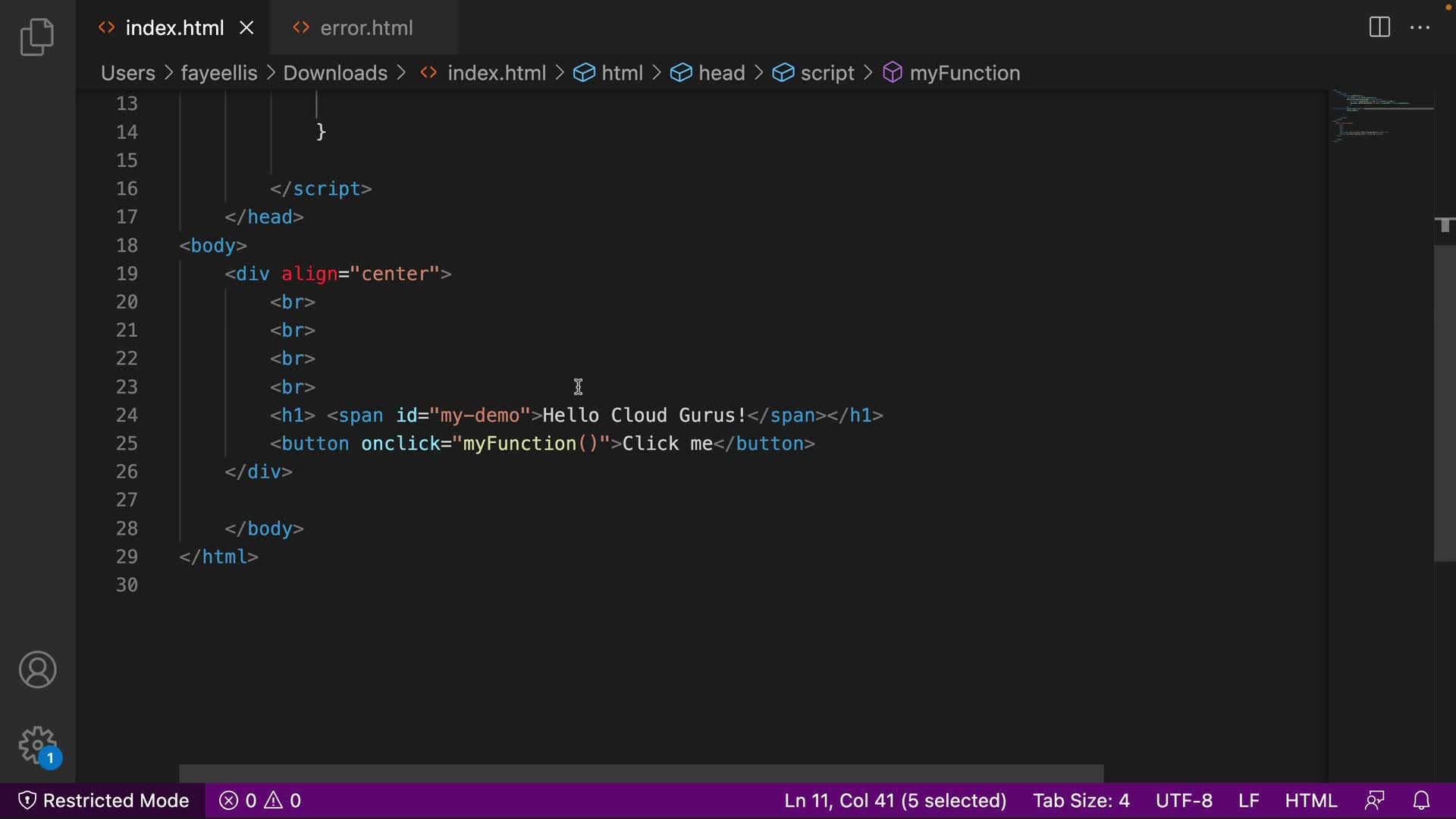Select UTF-8 encoding in status bar

[1183, 801]
